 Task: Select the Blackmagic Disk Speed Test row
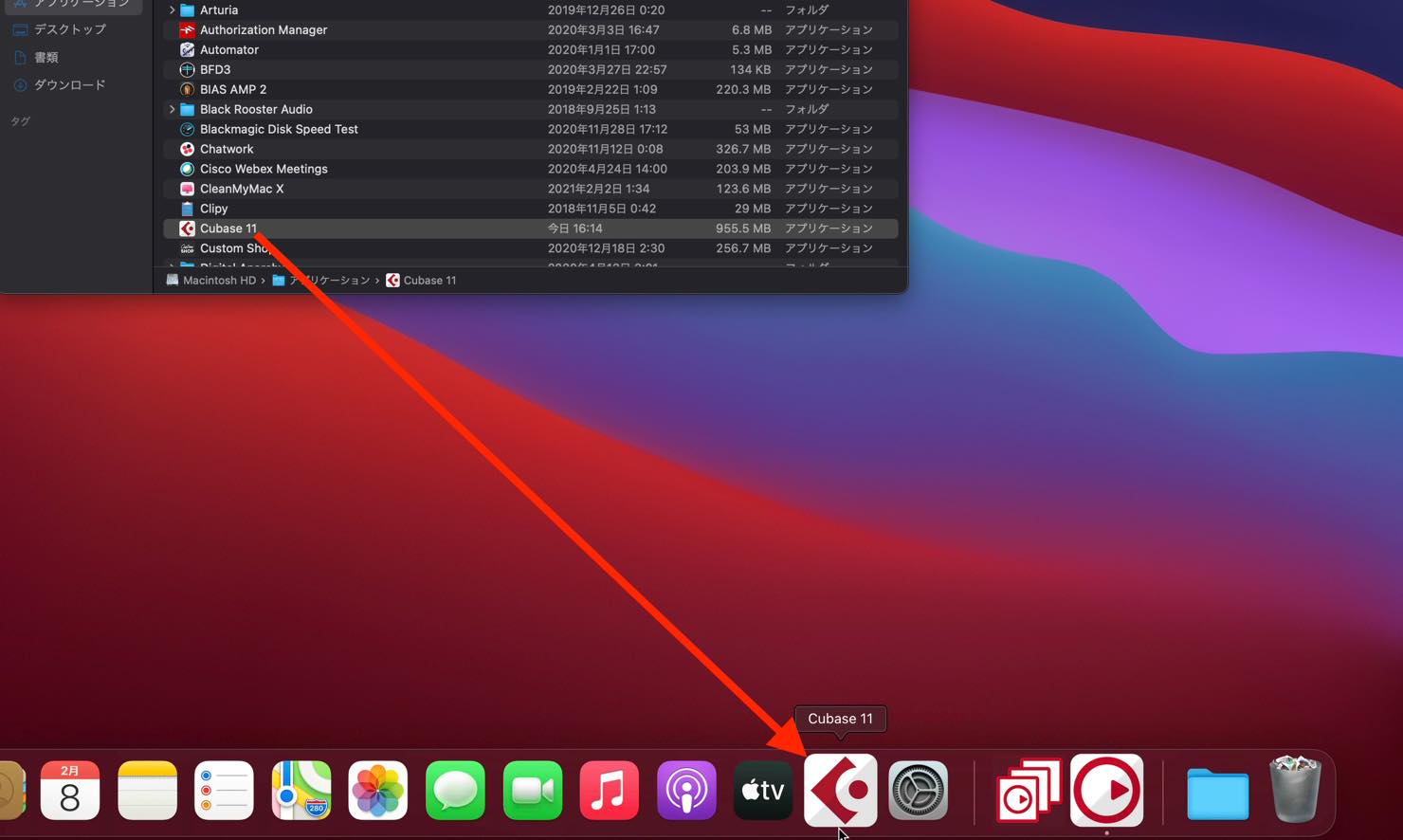pos(530,129)
